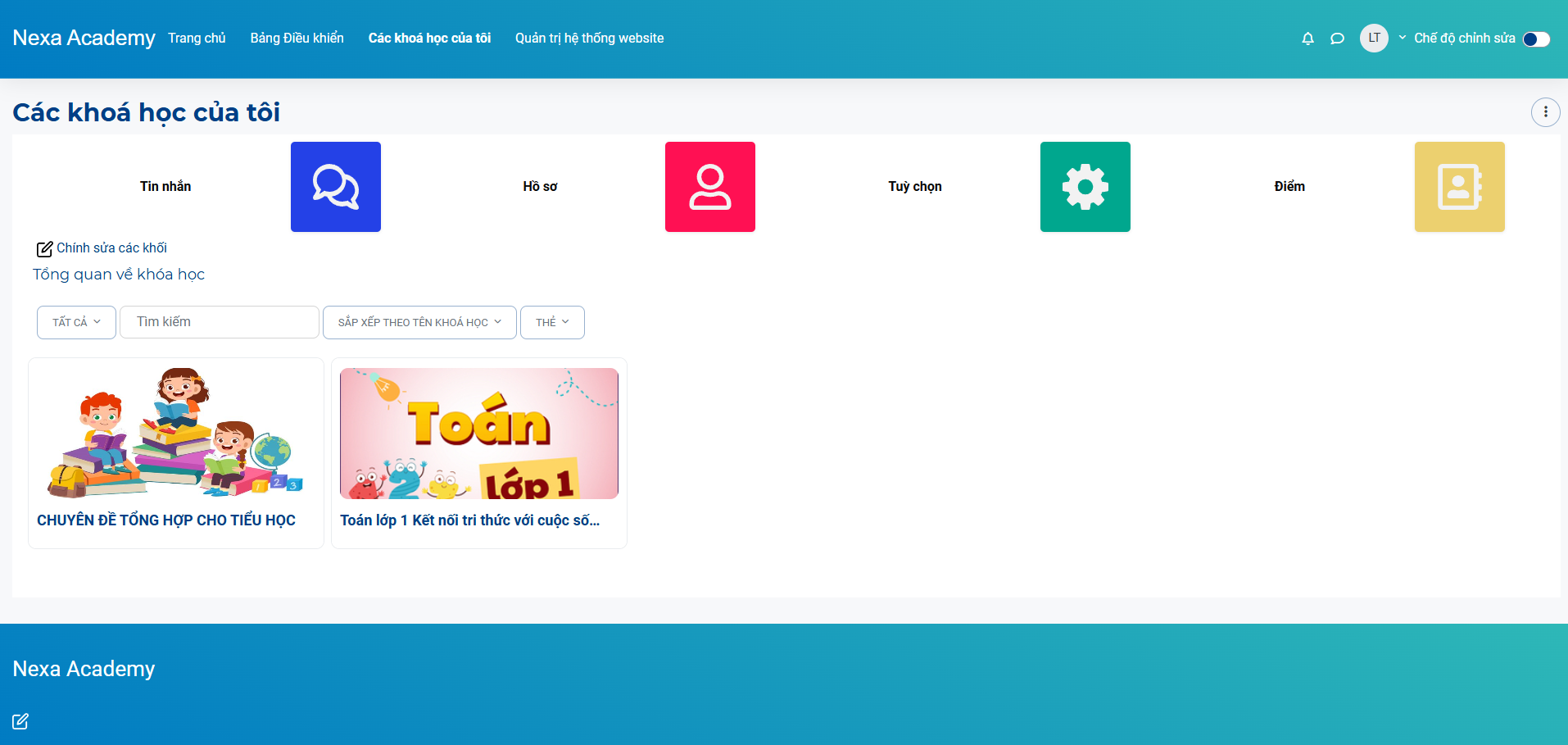Click the pink Hồ sơ profile tile icon

click(x=709, y=187)
